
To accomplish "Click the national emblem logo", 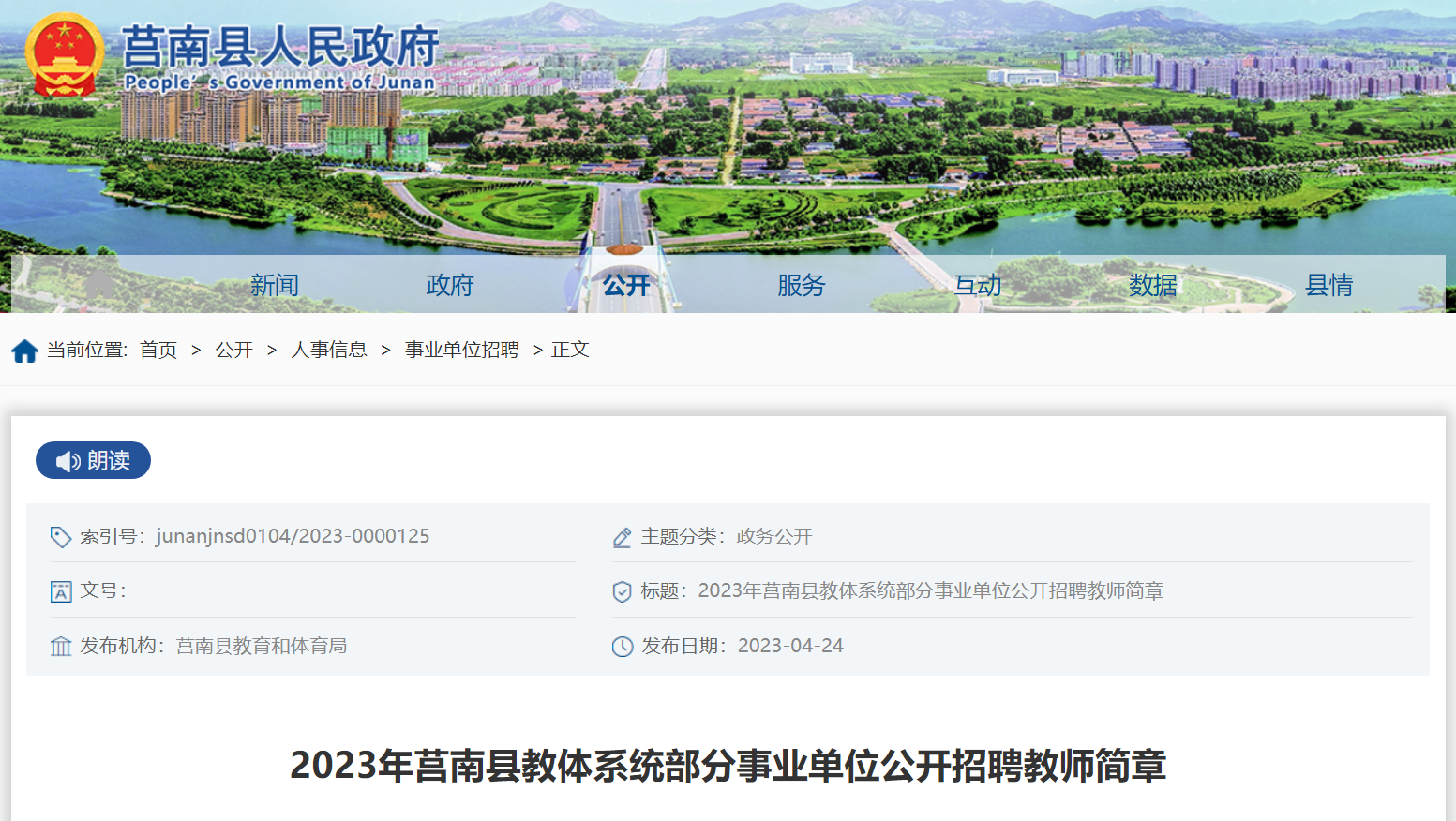I will [x=65, y=56].
